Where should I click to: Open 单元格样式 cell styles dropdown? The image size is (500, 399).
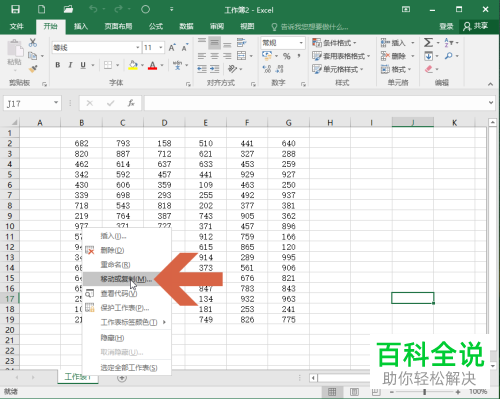coord(338,69)
